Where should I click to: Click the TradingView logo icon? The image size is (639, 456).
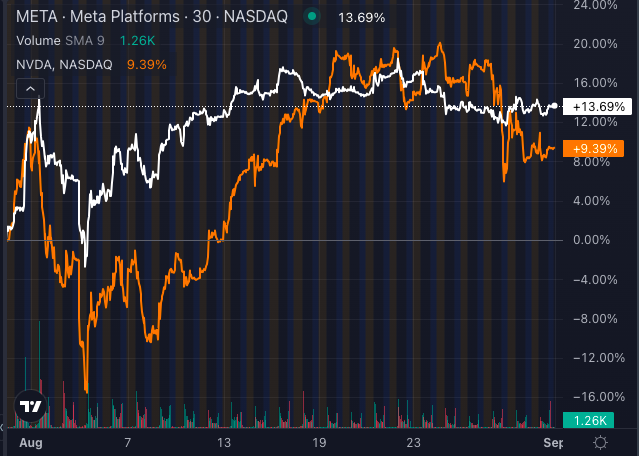[x=30, y=408]
